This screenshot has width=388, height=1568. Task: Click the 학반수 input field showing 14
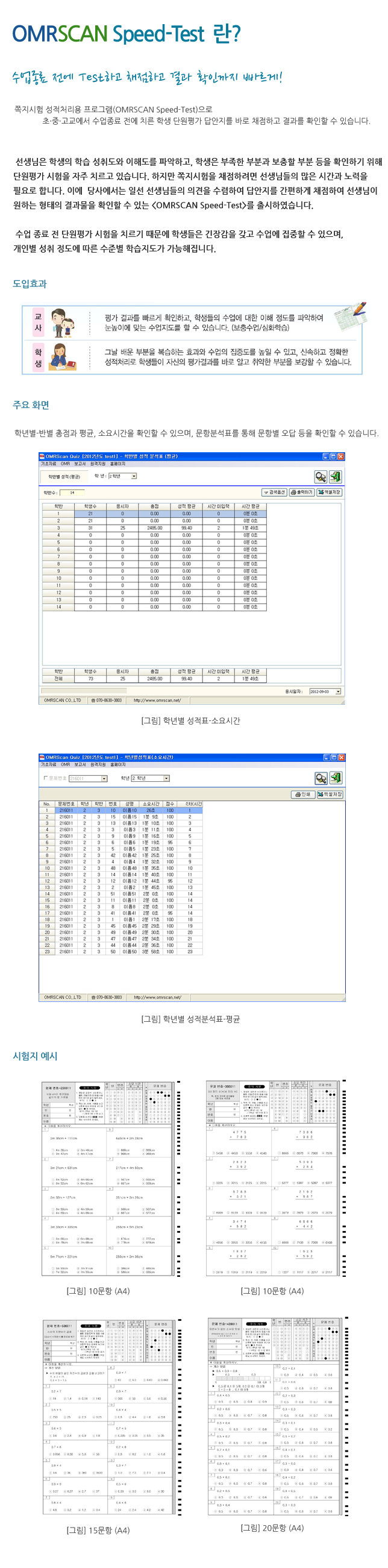72,493
